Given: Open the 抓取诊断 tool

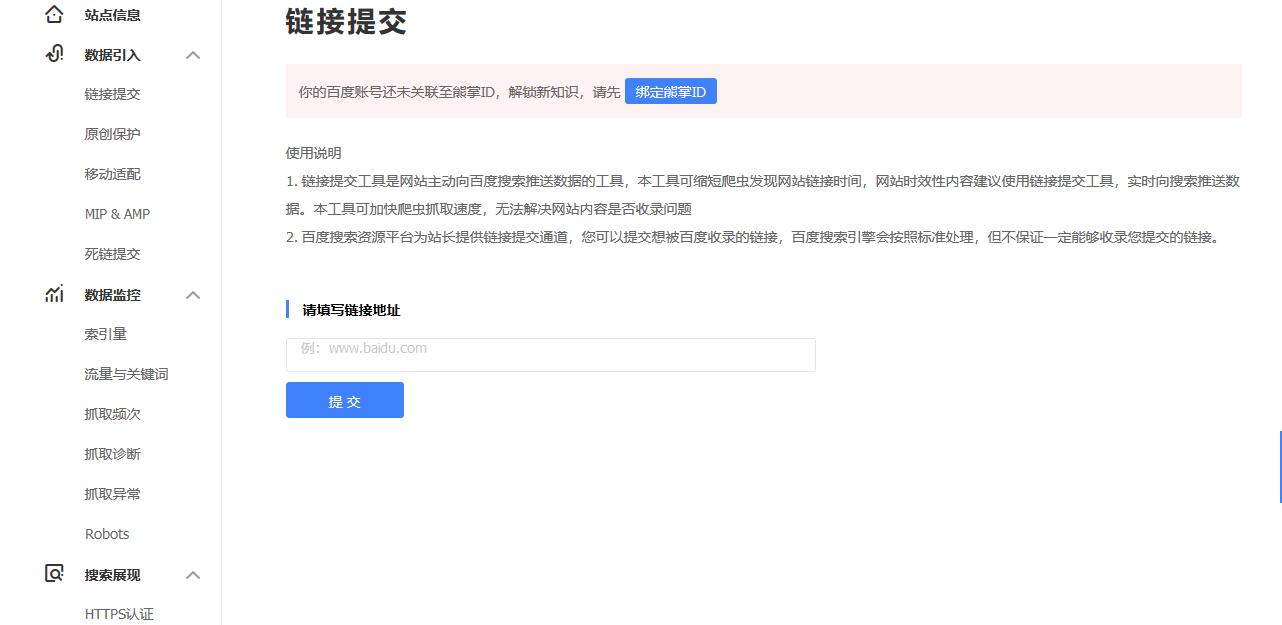Looking at the screenshot, I should point(112,454).
